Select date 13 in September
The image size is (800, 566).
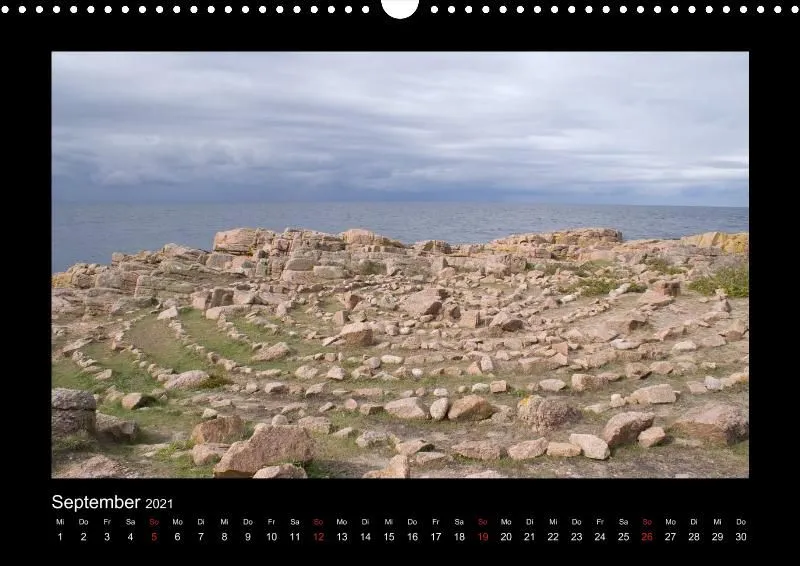[342, 537]
